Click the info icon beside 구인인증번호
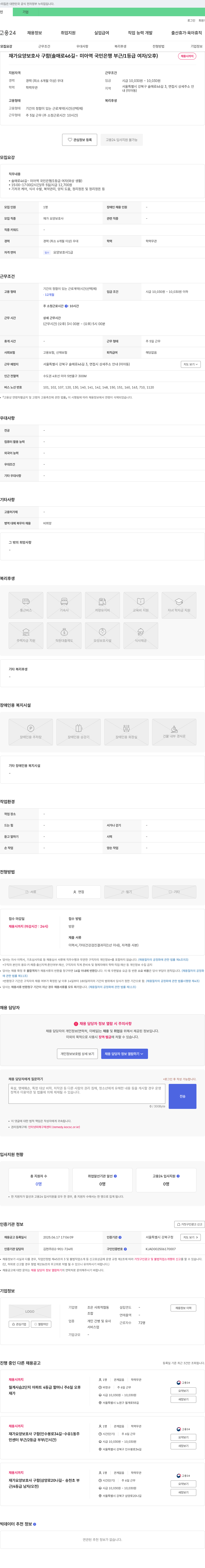This screenshot has height=1568, width=205. 125,1249
